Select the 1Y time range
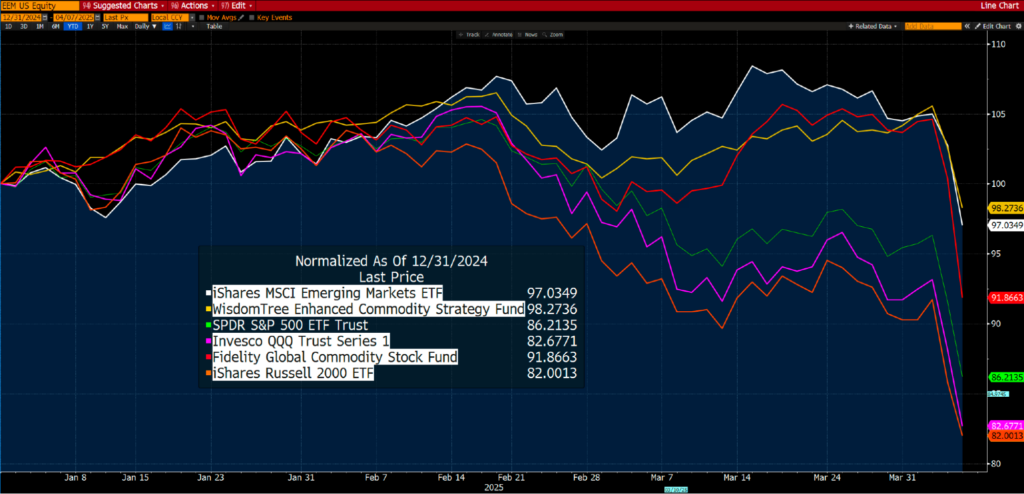The height and width of the screenshot is (494, 1024). tap(90, 27)
